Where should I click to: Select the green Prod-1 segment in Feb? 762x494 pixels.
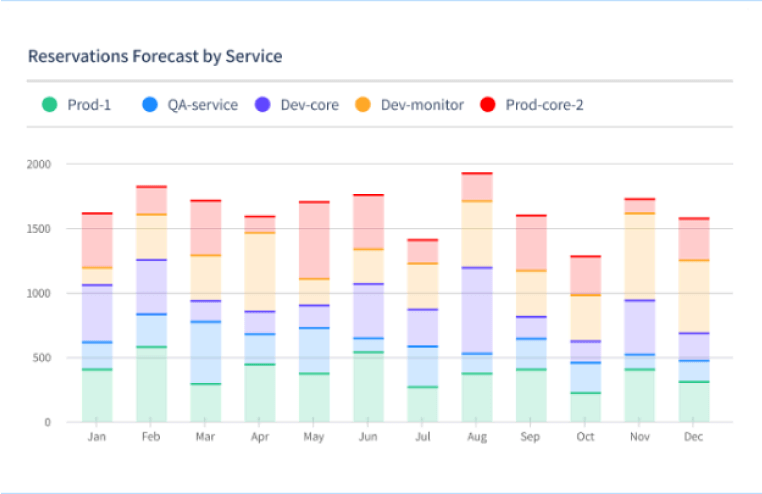[151, 384]
